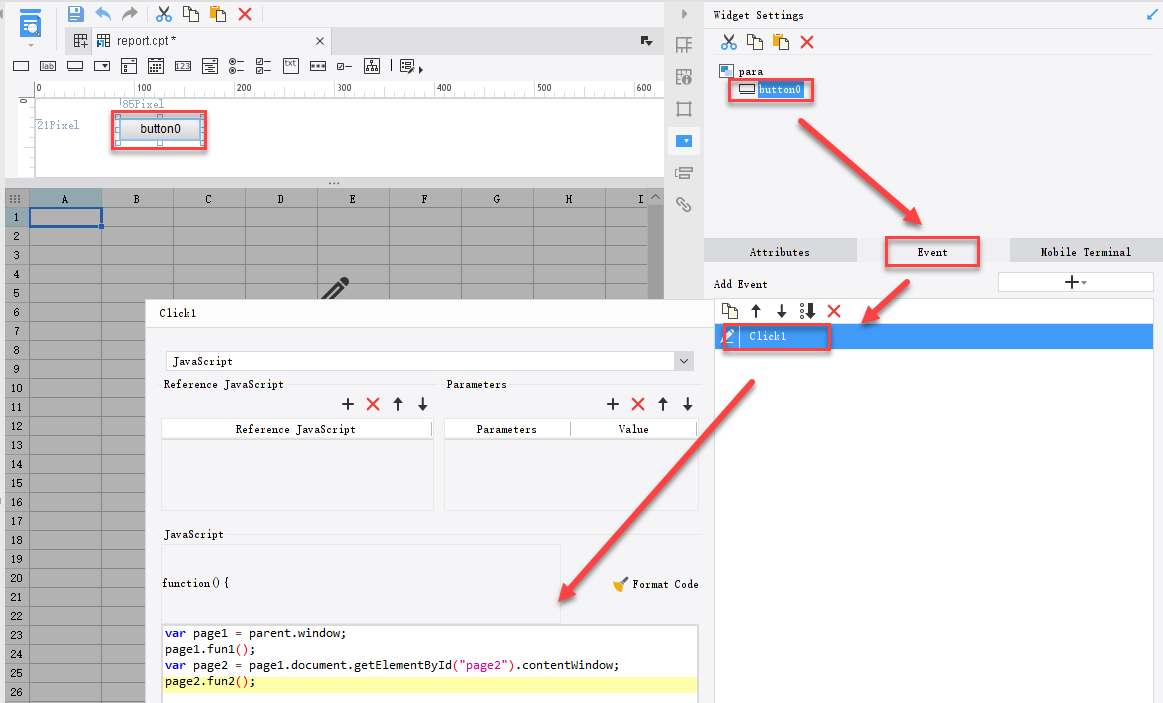Select cell A1 in the spreadsheet

[65, 217]
